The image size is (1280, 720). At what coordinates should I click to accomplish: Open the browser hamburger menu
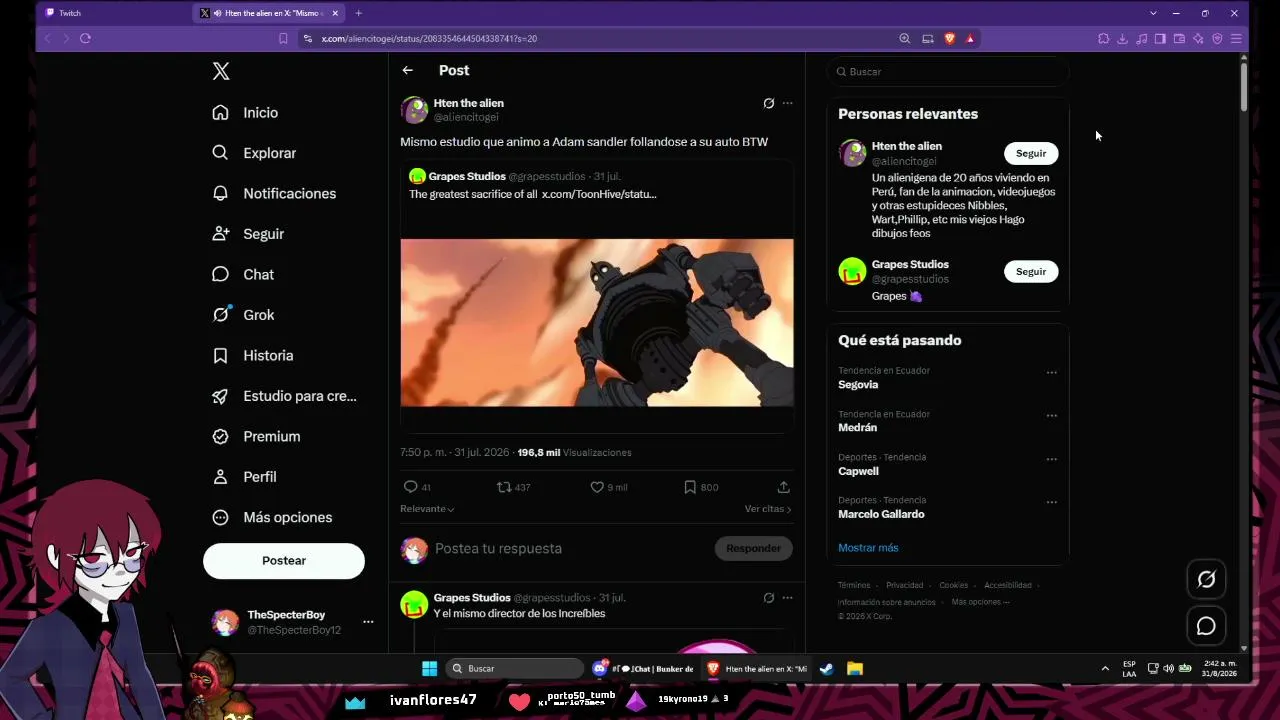click(1236, 38)
